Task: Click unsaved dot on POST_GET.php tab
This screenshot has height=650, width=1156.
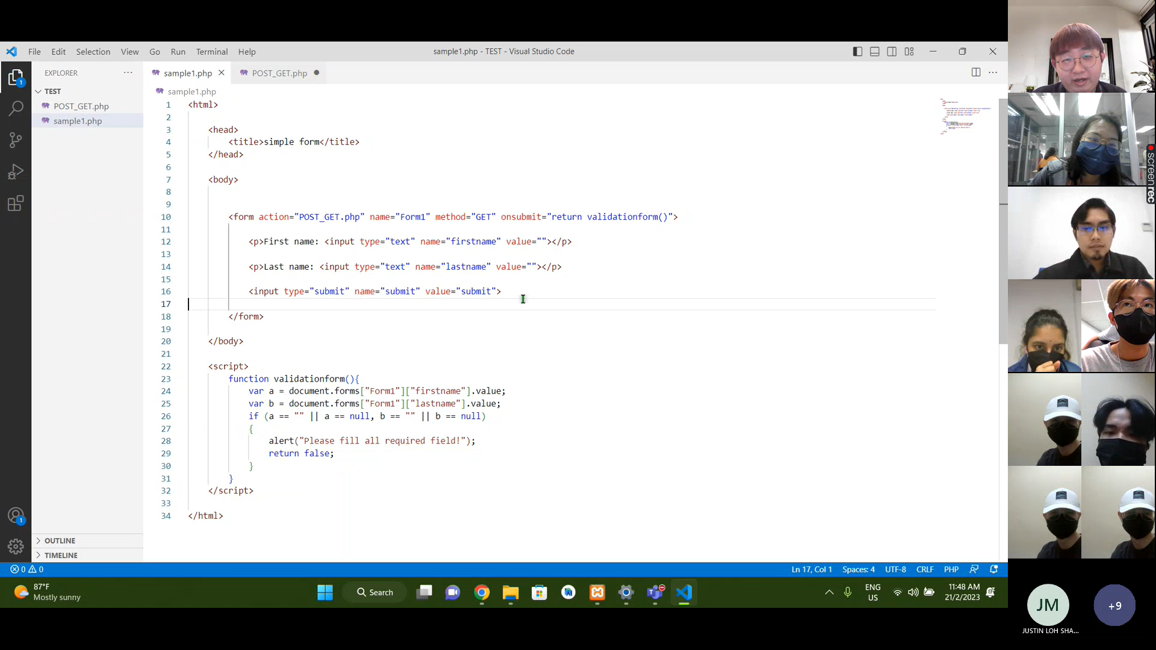Action: coord(316,73)
